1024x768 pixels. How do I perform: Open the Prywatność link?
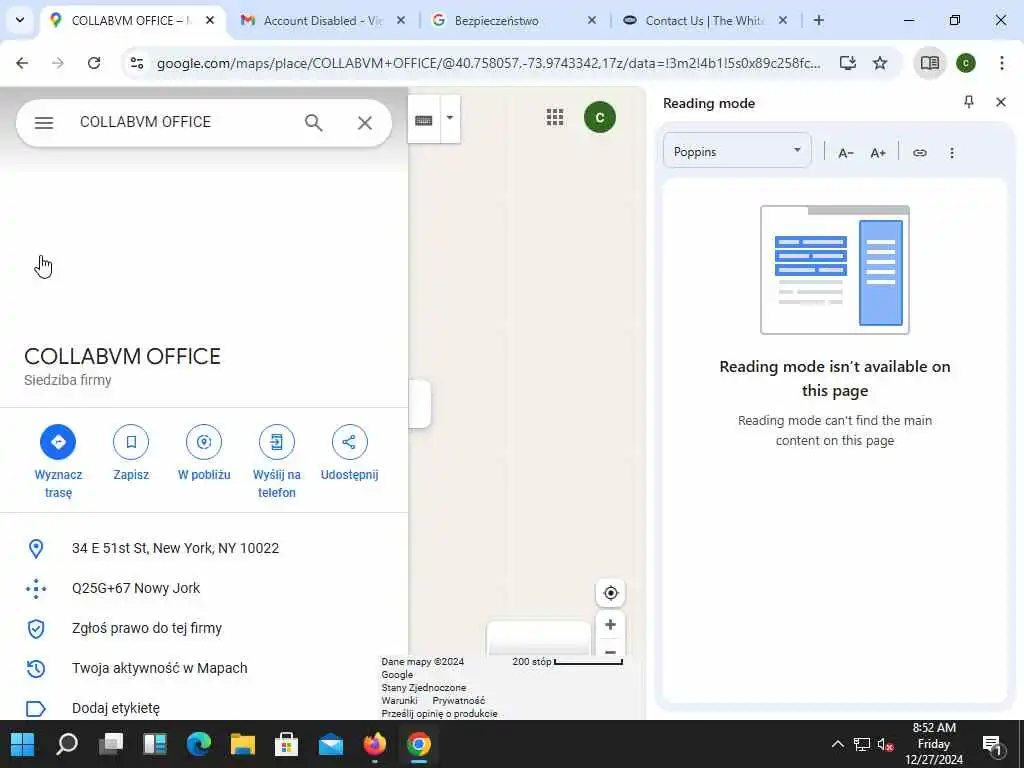pyautogui.click(x=458, y=700)
